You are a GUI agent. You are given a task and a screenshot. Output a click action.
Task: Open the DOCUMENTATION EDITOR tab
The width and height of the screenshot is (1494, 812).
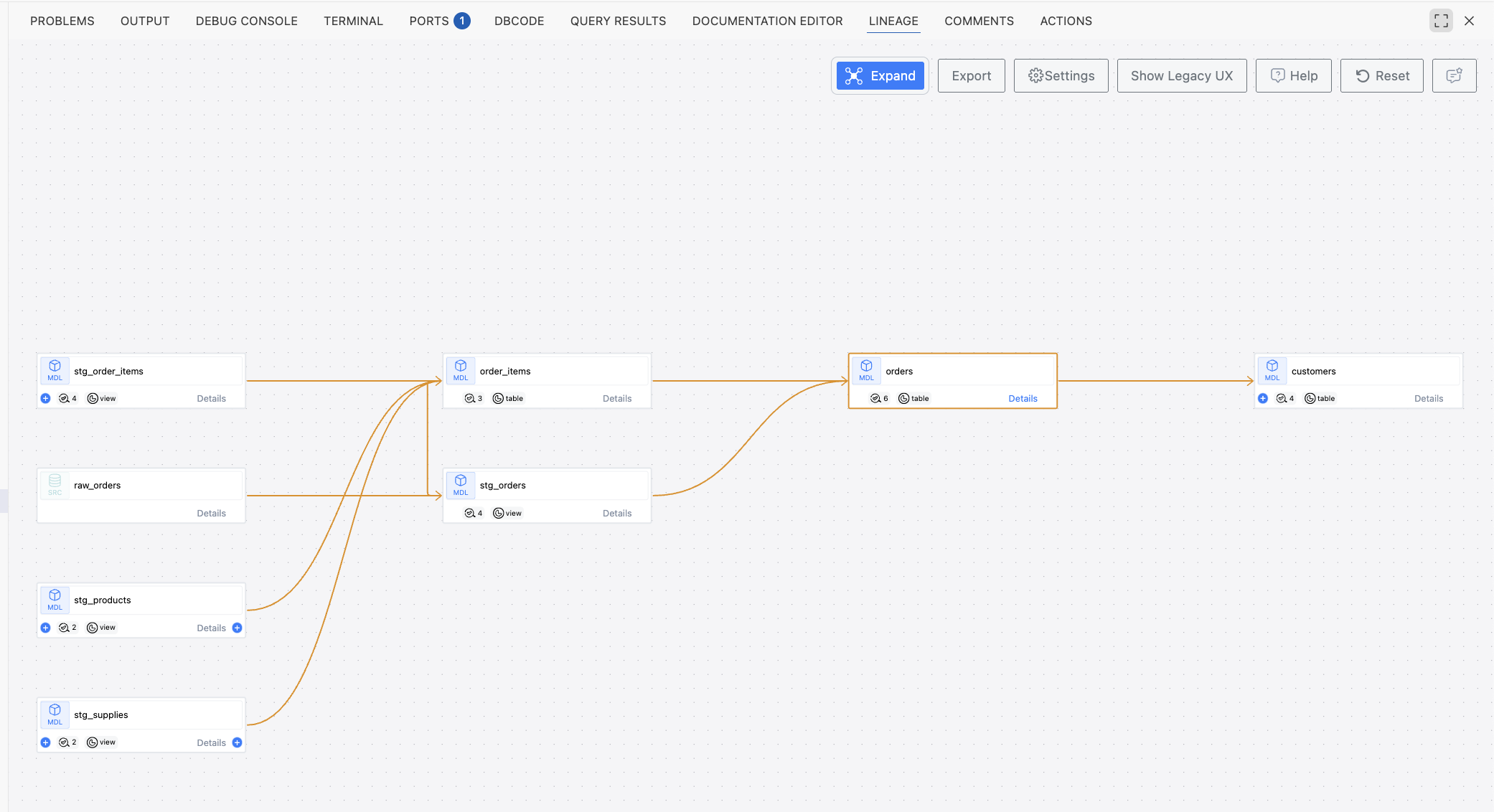coord(767,21)
